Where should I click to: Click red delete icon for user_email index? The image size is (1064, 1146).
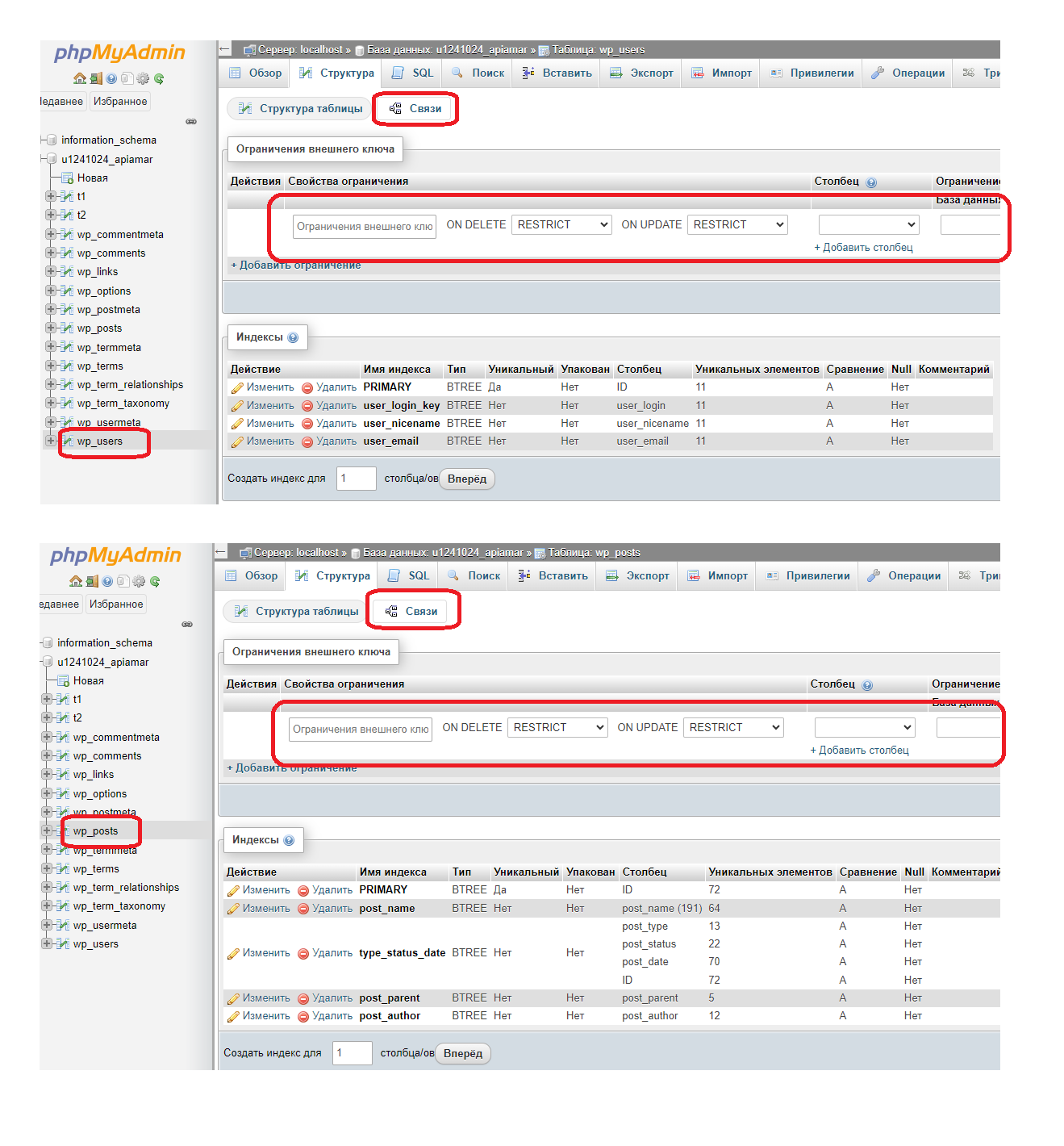(307, 441)
